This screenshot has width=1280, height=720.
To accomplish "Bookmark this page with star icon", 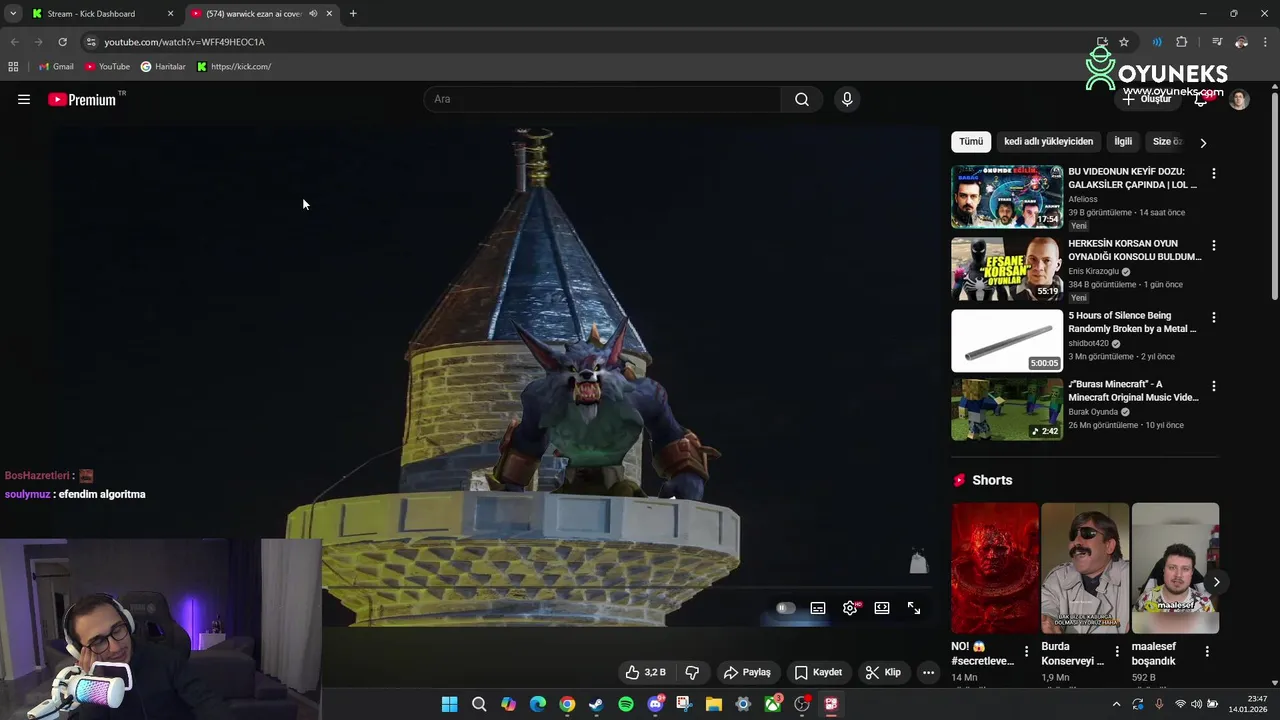I will click(x=1124, y=42).
